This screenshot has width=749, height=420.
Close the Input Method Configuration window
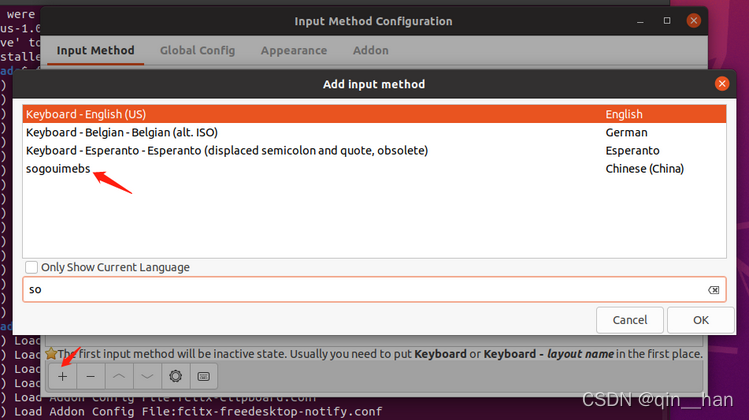tap(694, 21)
